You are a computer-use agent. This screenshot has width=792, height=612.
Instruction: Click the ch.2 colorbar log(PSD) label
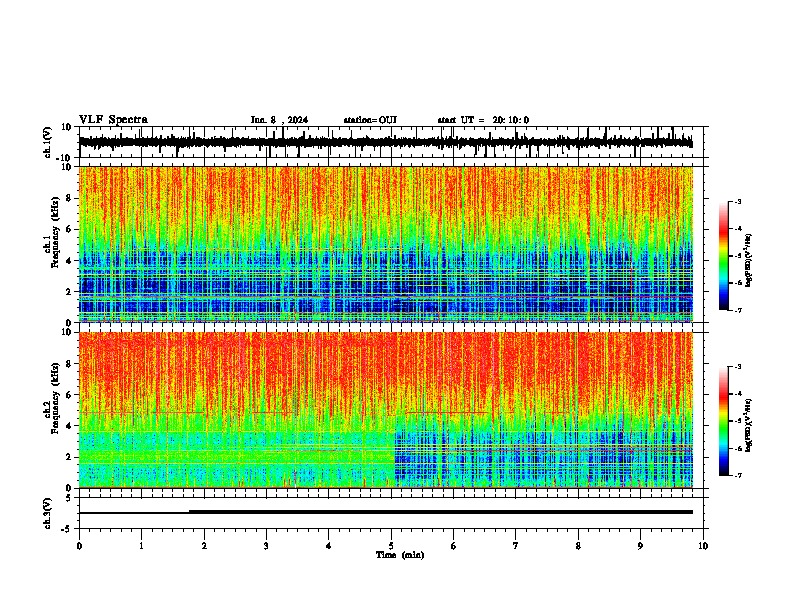[x=749, y=425]
